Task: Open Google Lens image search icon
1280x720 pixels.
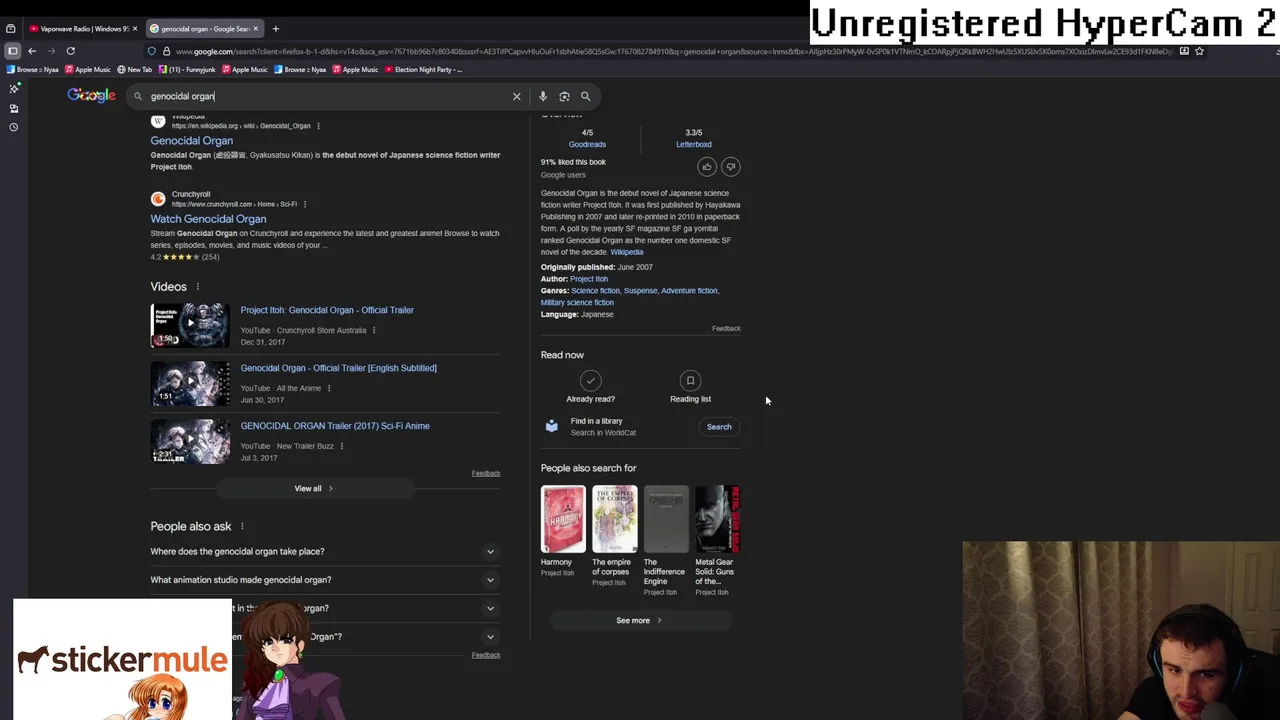Action: click(x=564, y=96)
